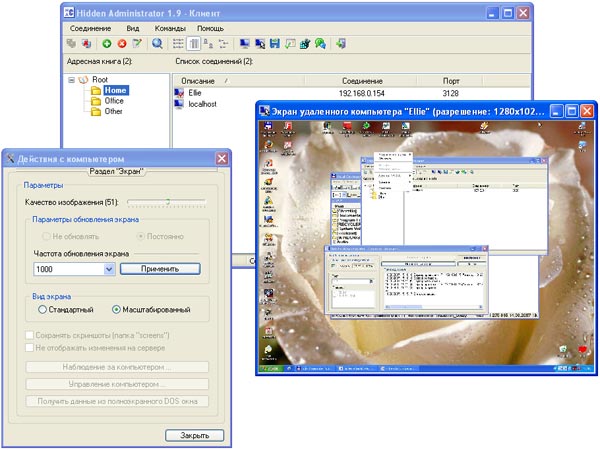
Task: Switch to small icons view icon
Action: (x=208, y=44)
